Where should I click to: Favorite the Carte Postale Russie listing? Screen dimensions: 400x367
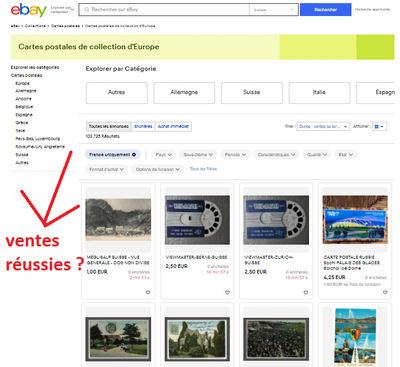[385, 292]
